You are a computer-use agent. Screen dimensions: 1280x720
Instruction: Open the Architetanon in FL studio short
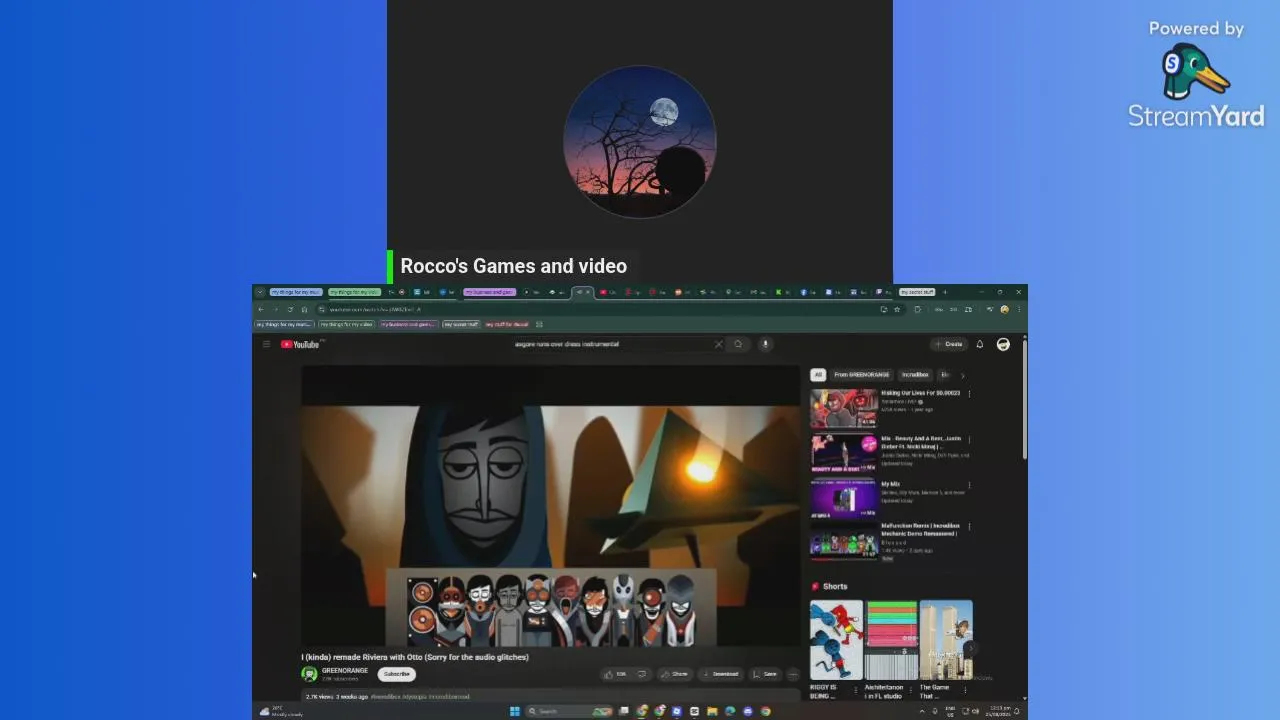(x=891, y=640)
